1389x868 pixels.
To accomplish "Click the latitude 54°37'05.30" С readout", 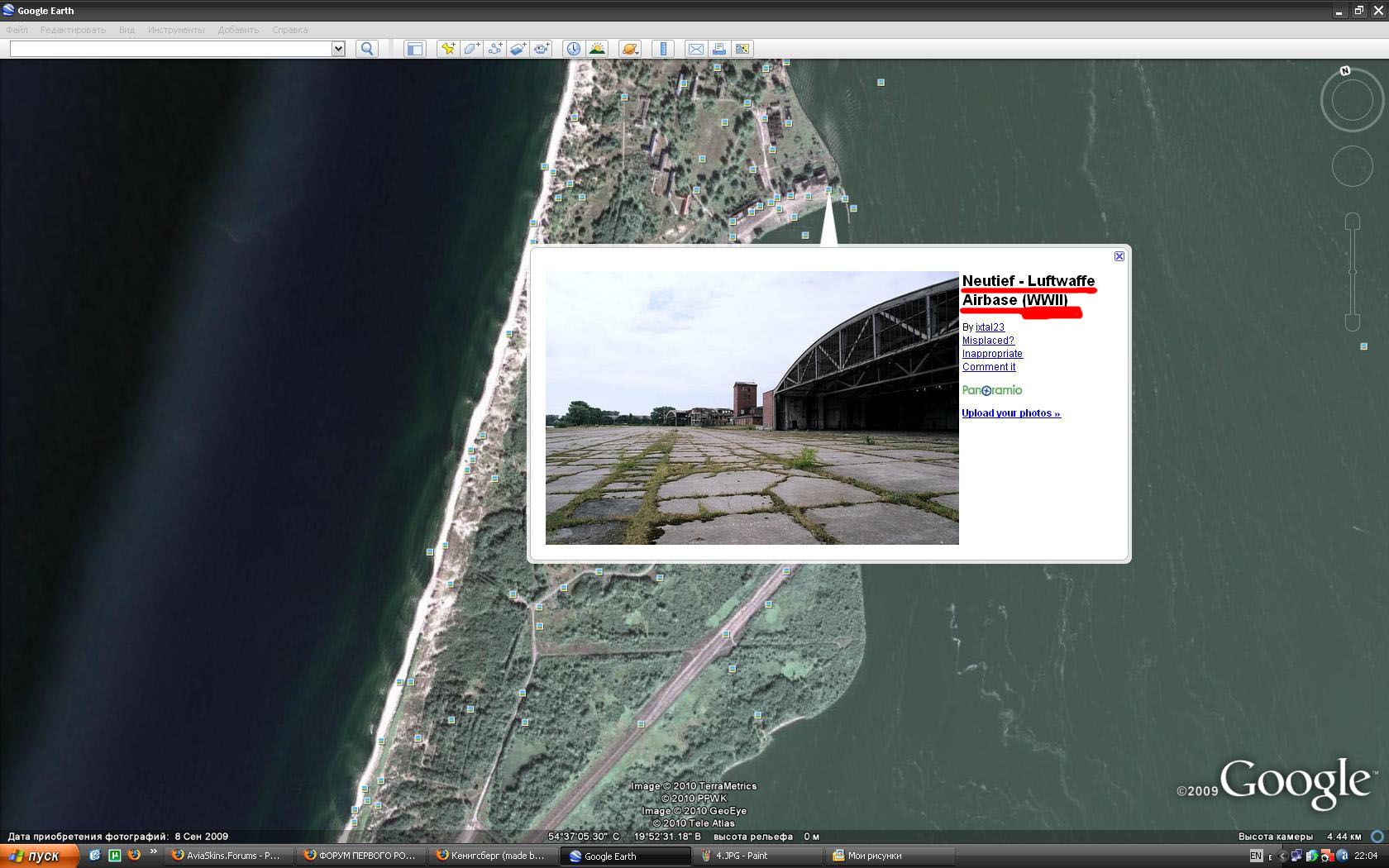I will pyautogui.click(x=584, y=837).
